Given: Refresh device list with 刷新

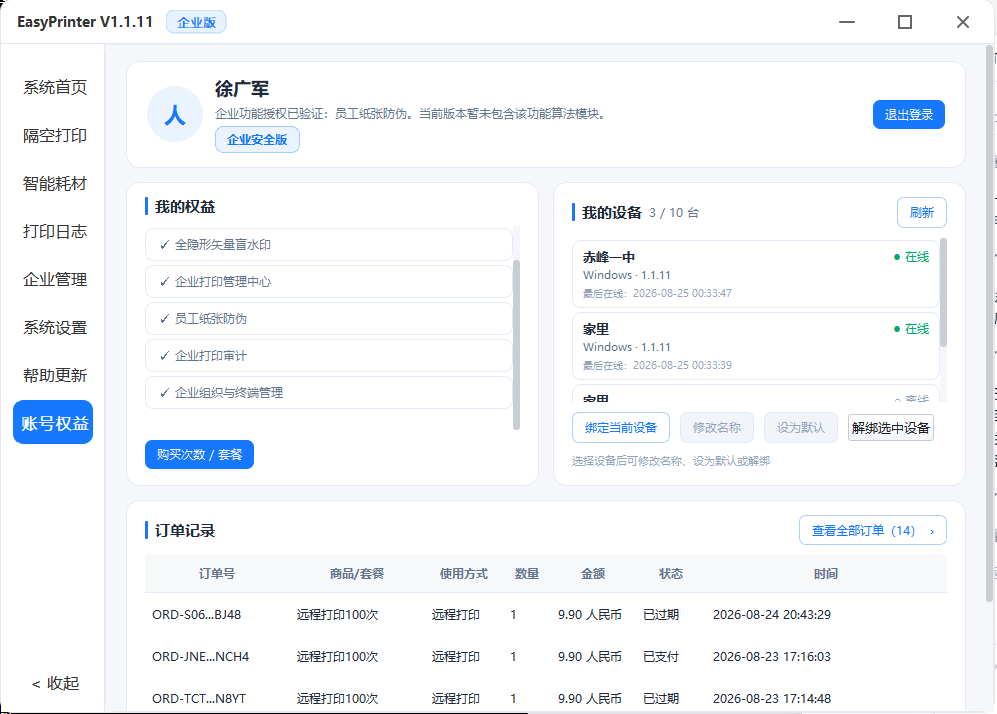Looking at the screenshot, I should point(921,212).
